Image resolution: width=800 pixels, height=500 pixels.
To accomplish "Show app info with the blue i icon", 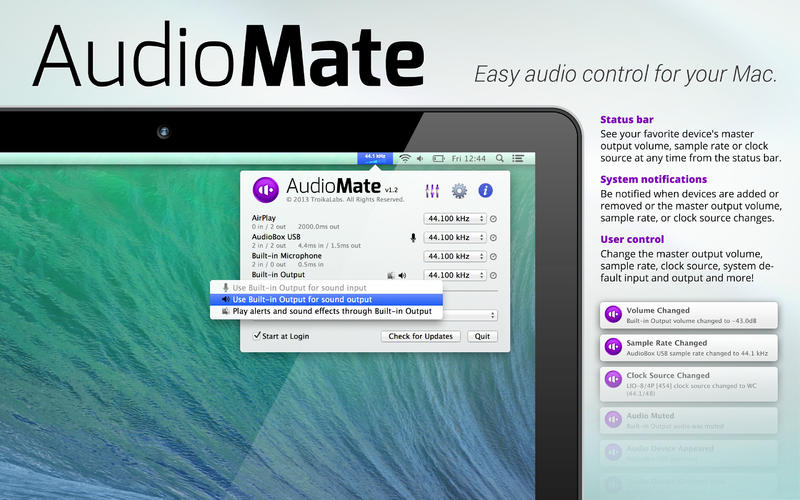I will tap(485, 191).
